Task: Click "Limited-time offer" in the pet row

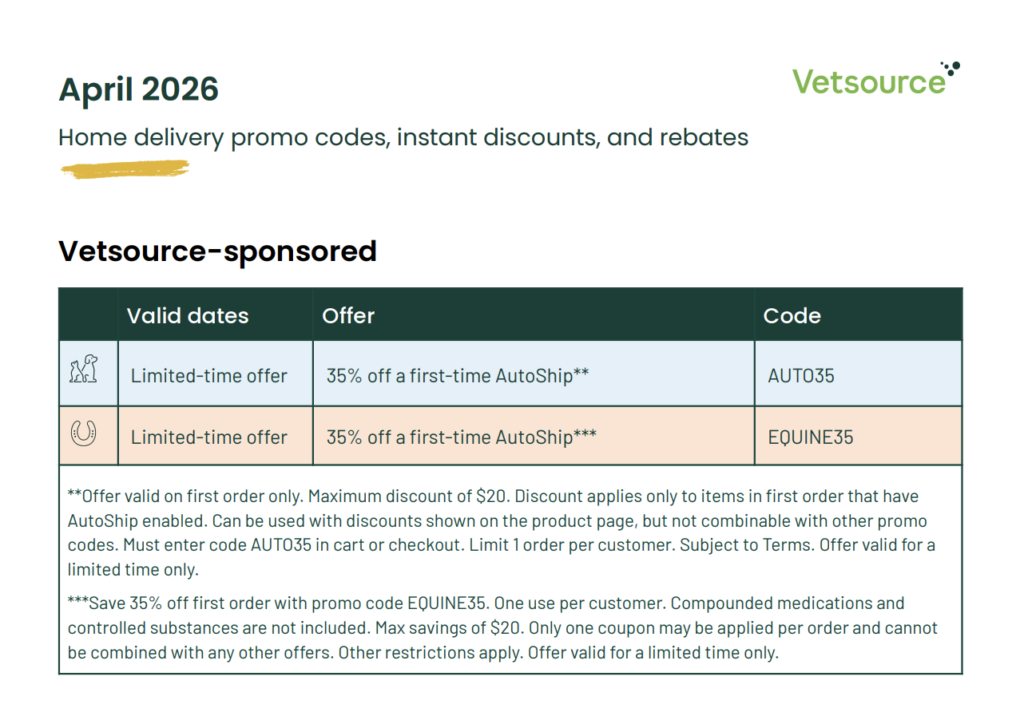Action: [x=209, y=376]
